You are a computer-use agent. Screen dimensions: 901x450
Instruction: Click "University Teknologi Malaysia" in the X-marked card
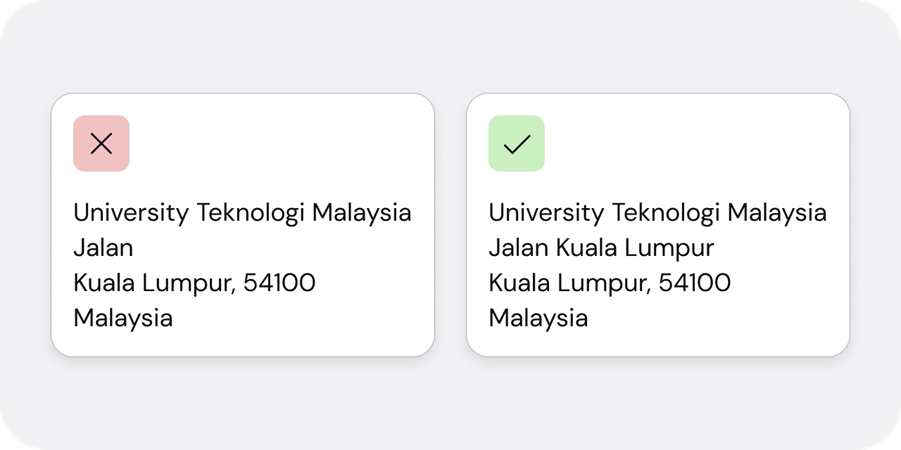pos(242,213)
